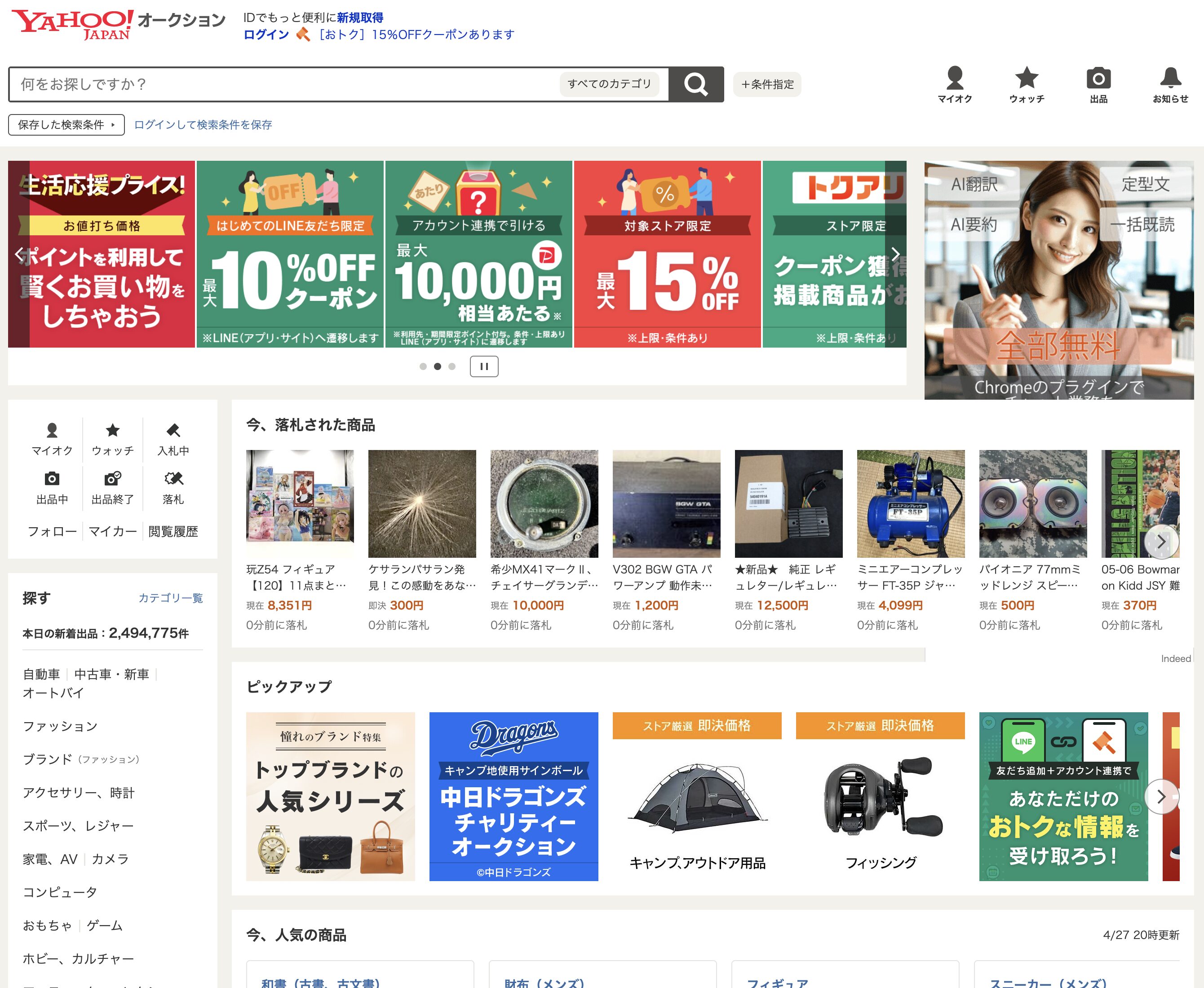Select おもちゃ category
Viewport: 1204px width, 988px height.
tap(47, 926)
